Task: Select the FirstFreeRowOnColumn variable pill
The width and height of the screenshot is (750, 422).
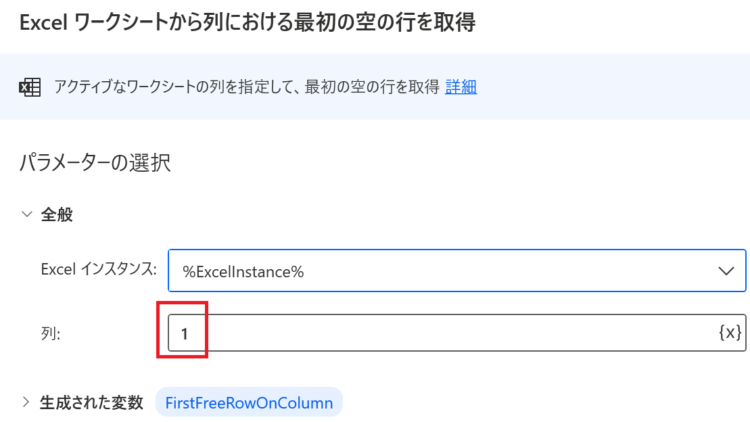Action: click(249, 402)
